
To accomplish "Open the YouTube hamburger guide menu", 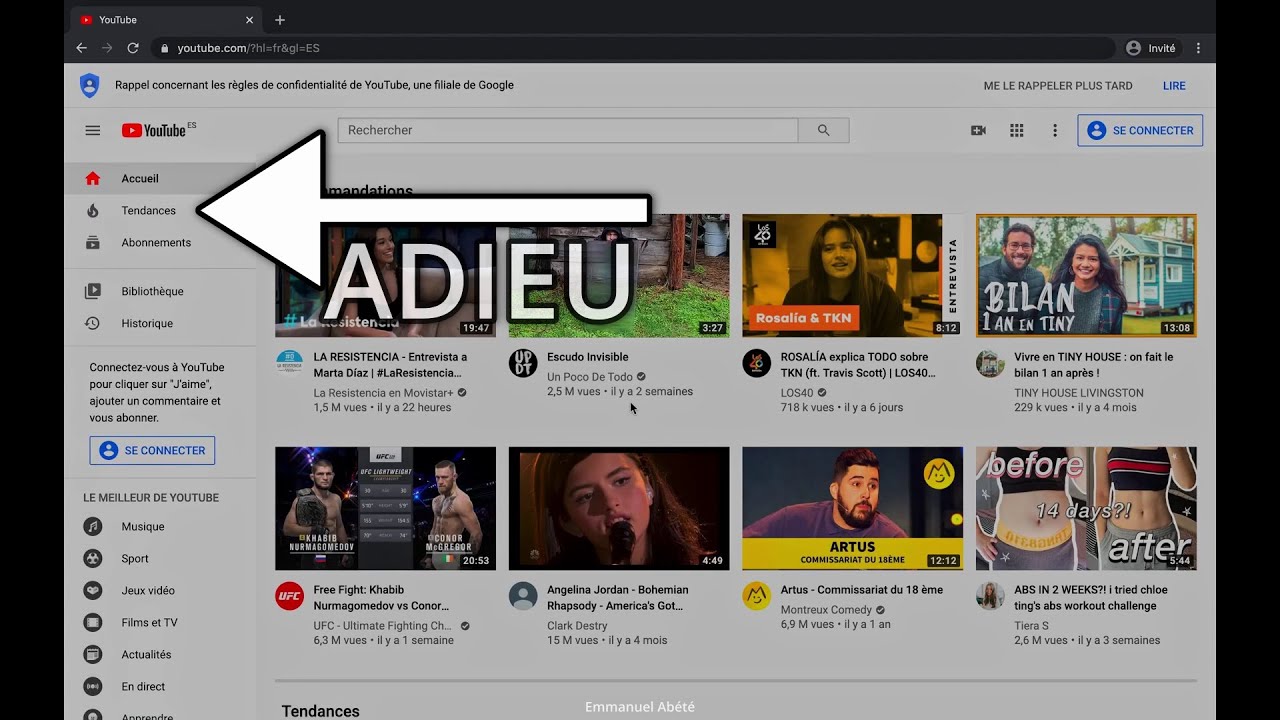I will point(93,130).
